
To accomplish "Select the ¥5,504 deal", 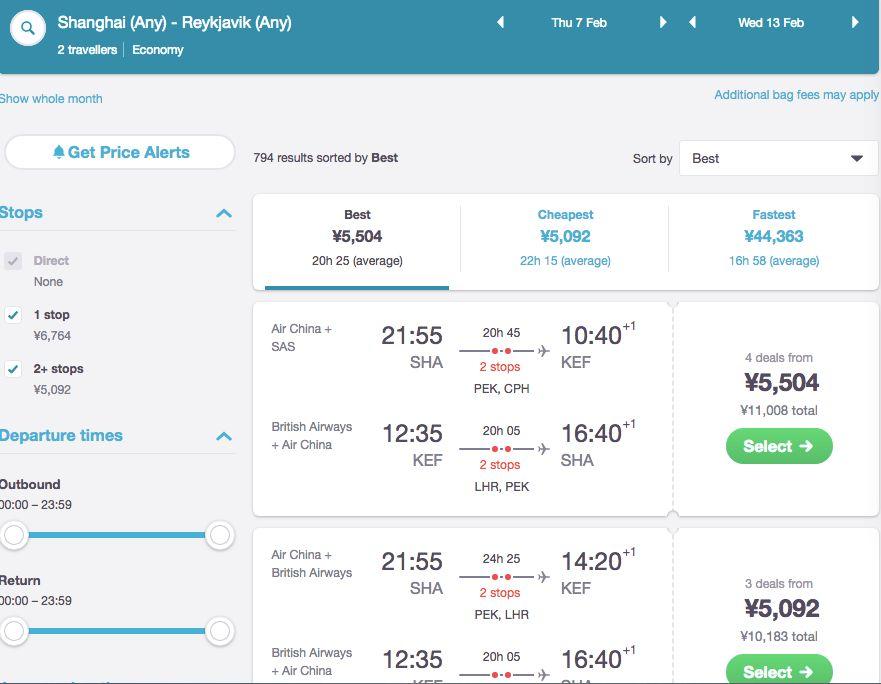I will pos(779,446).
